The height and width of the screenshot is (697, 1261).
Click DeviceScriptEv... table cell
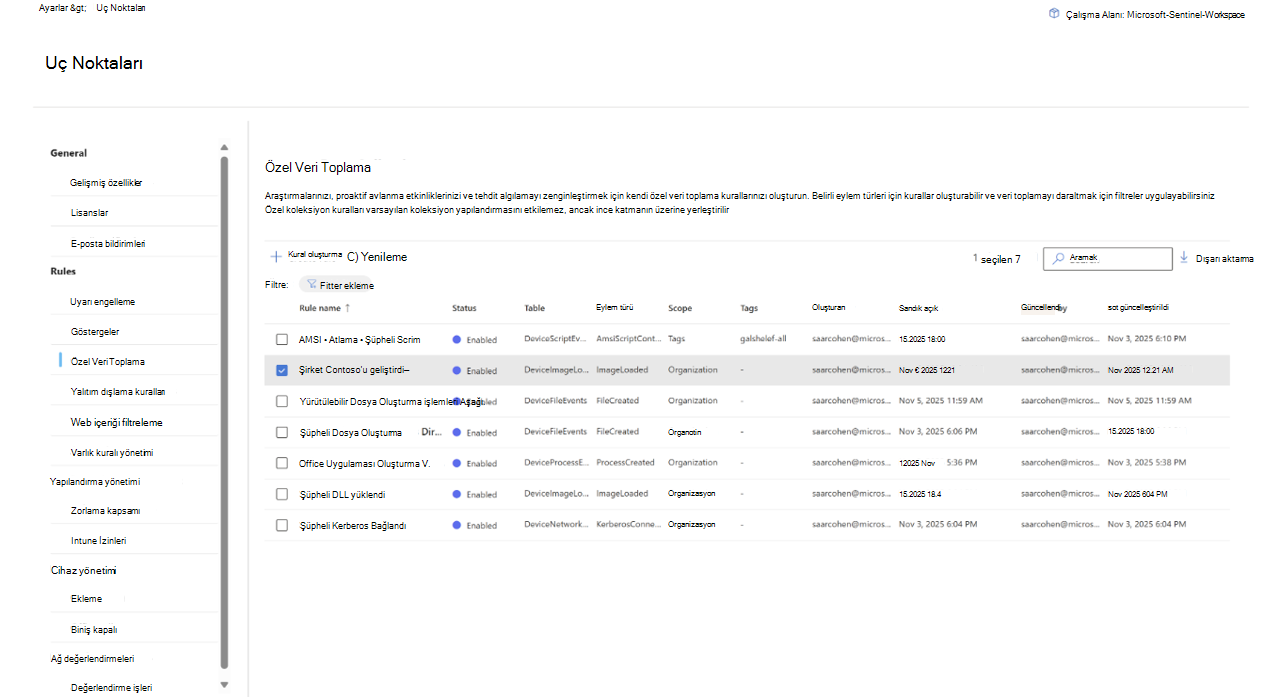(555, 338)
